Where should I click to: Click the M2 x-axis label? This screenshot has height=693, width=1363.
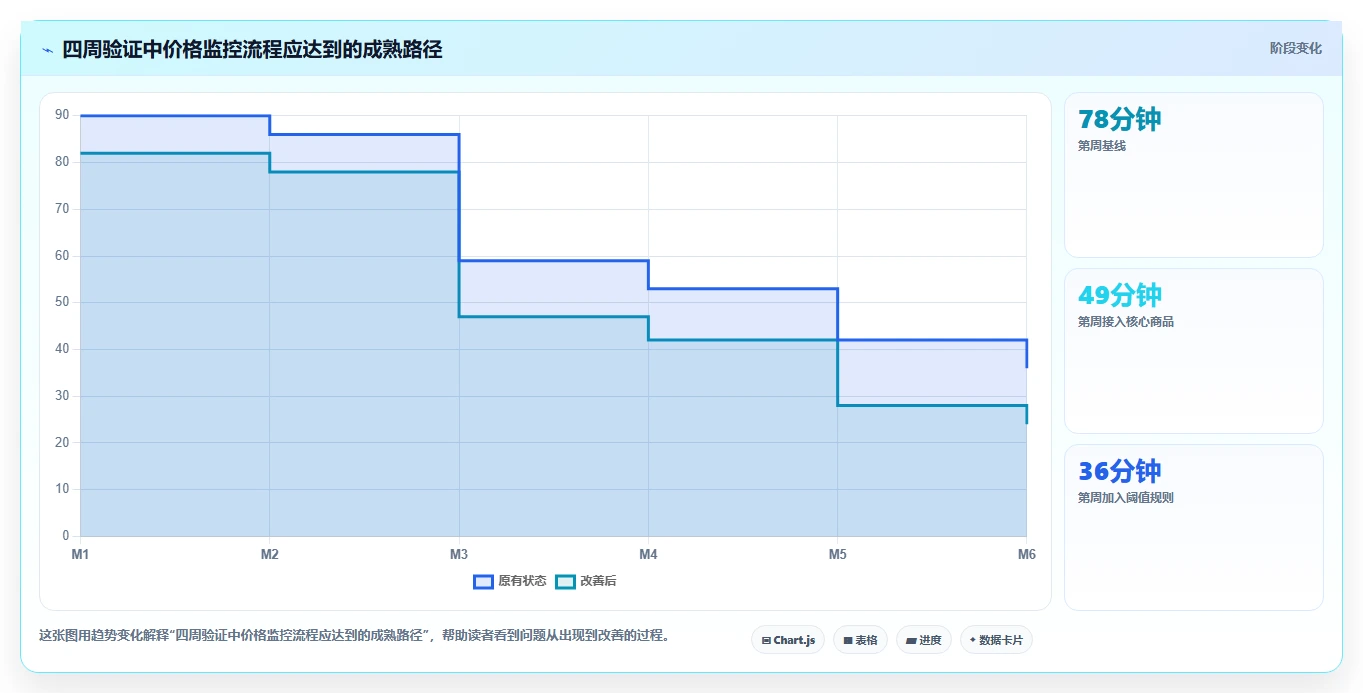269,554
